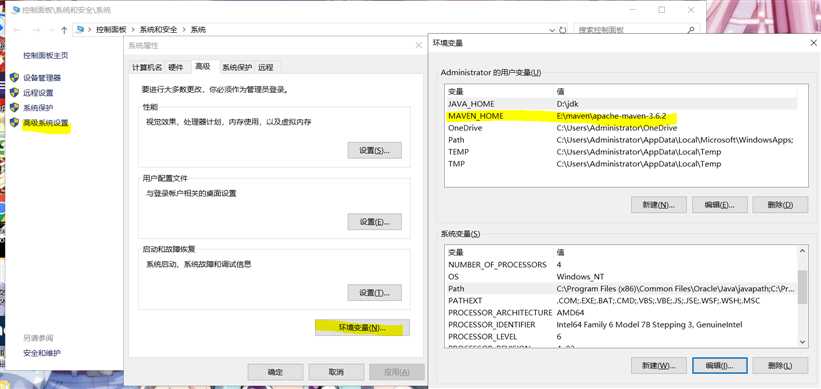Click the system variables scroll up arrow
Viewport: 821px width, 389px height.
[803, 252]
